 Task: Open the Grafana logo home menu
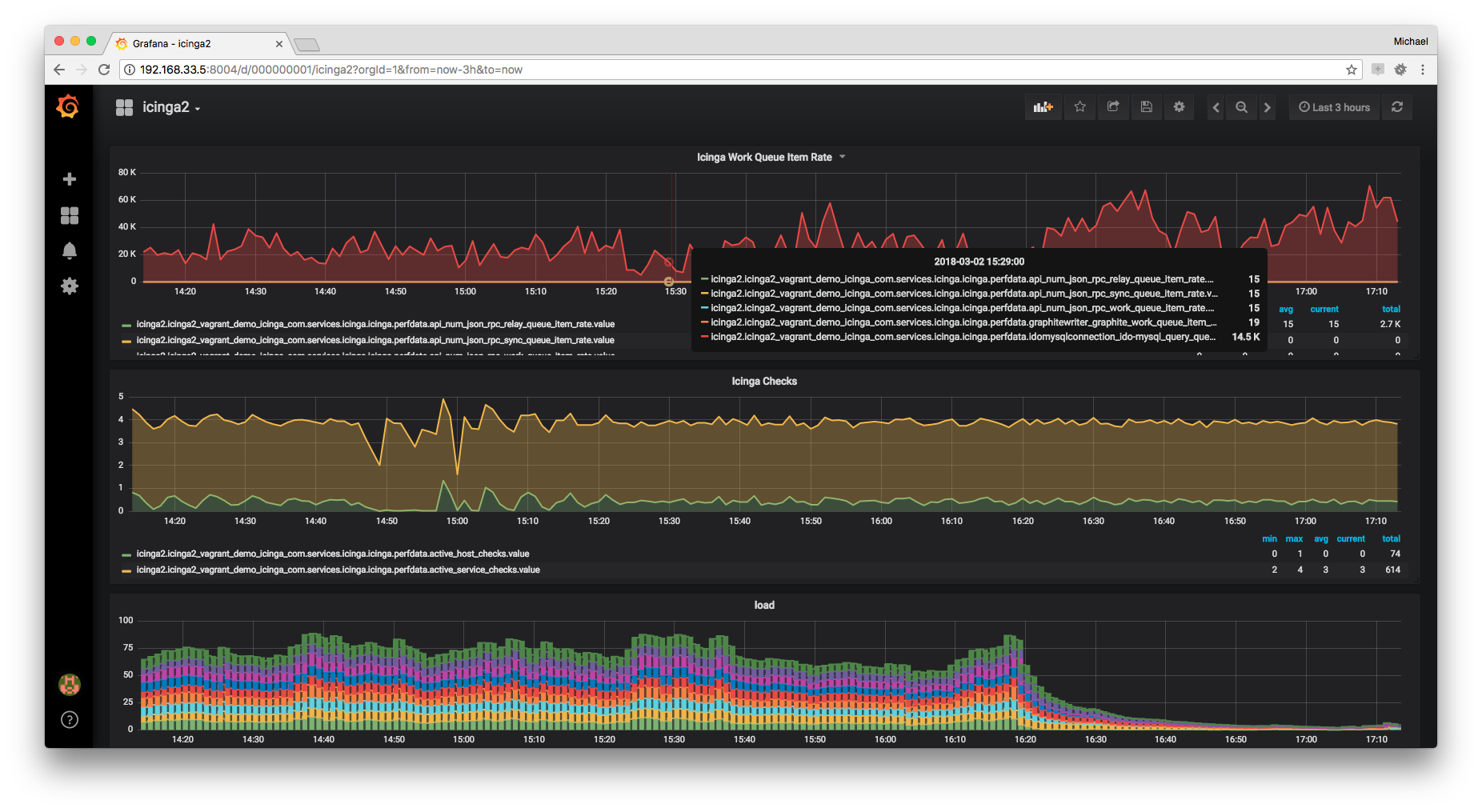68,106
